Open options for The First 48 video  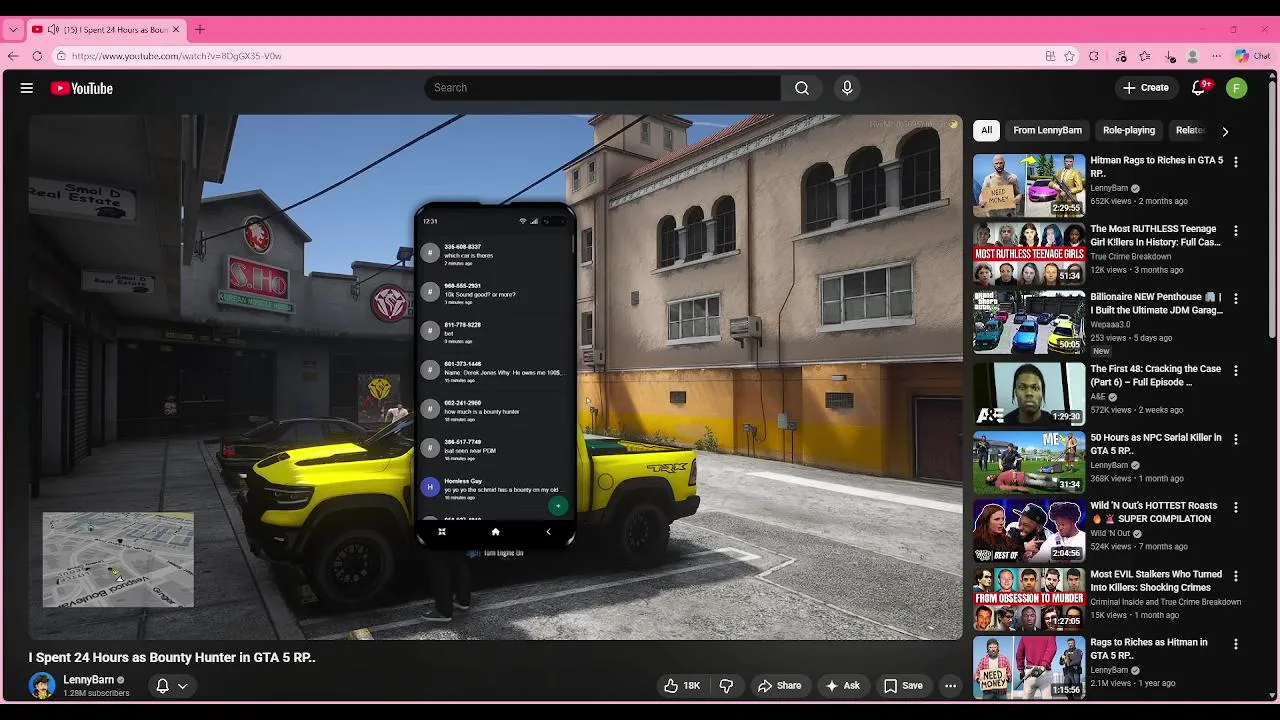(1236, 371)
